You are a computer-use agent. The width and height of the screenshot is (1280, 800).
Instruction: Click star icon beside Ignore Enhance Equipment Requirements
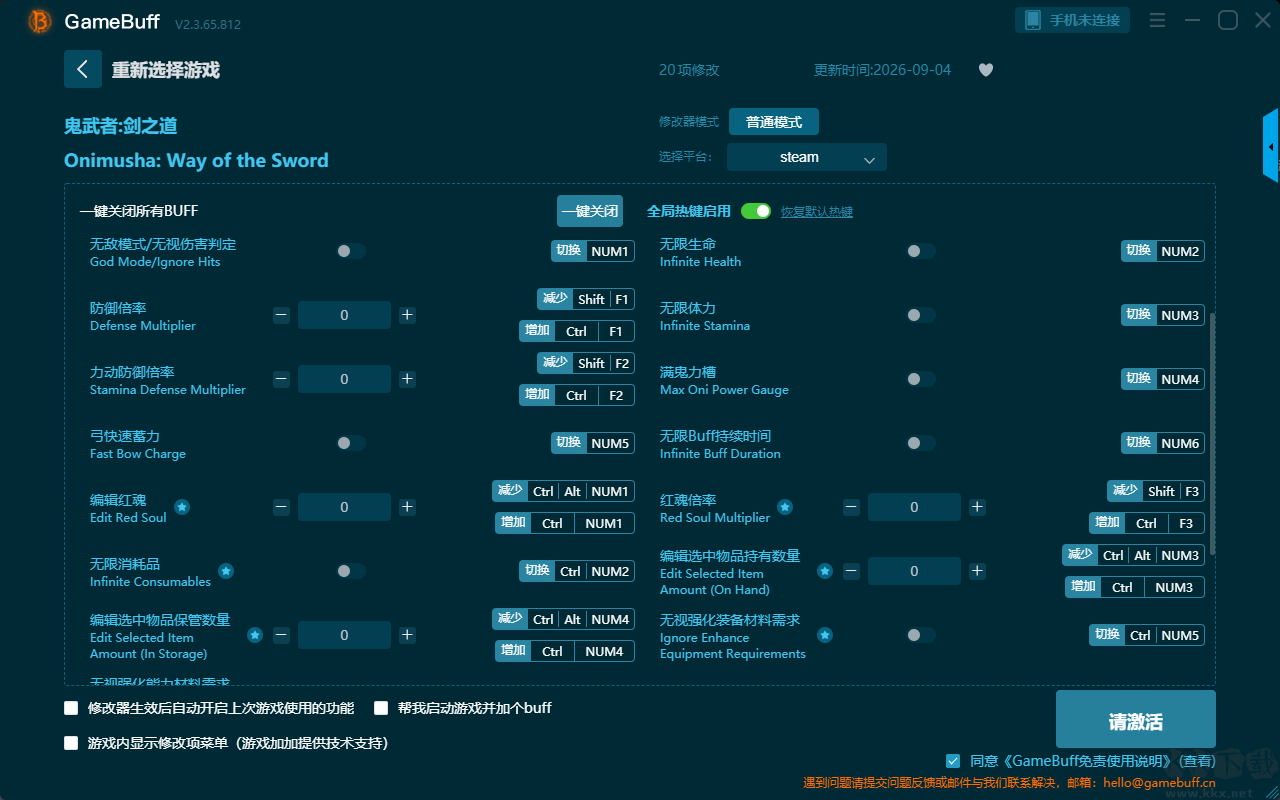(x=825, y=635)
